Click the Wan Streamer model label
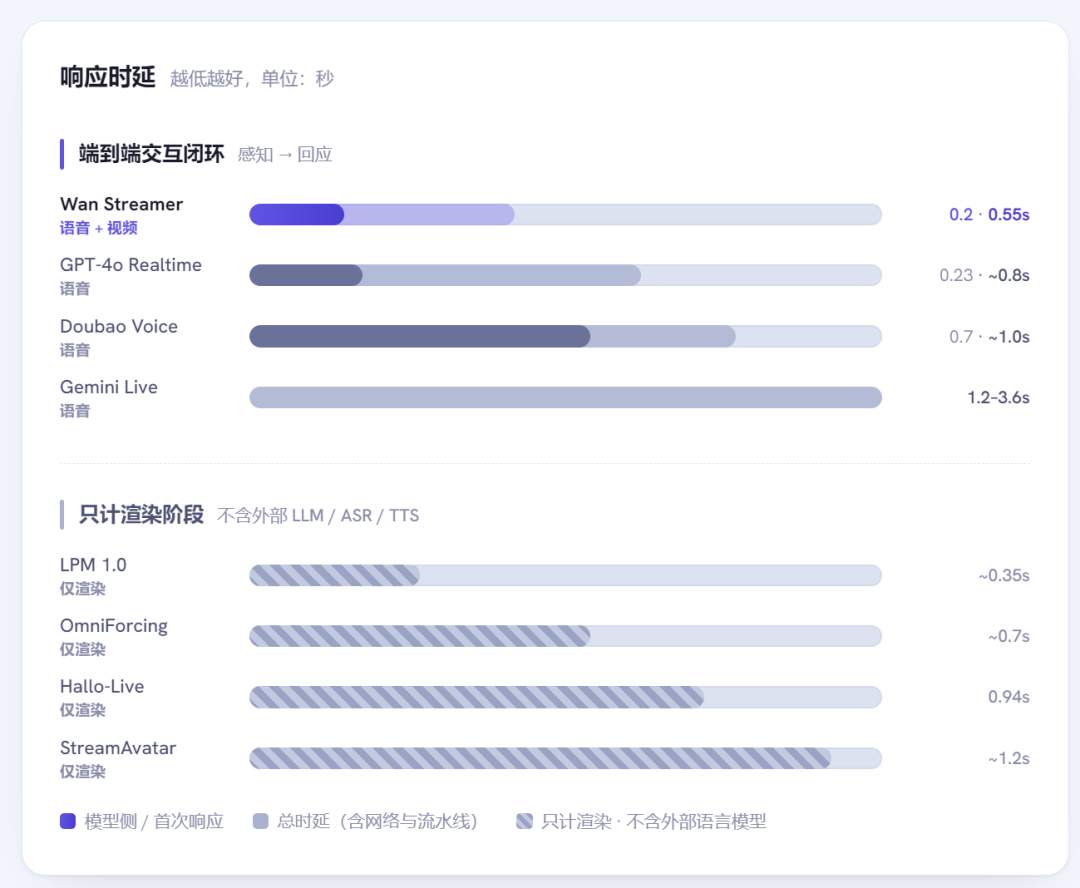Viewport: 1080px width, 888px height. (x=121, y=205)
